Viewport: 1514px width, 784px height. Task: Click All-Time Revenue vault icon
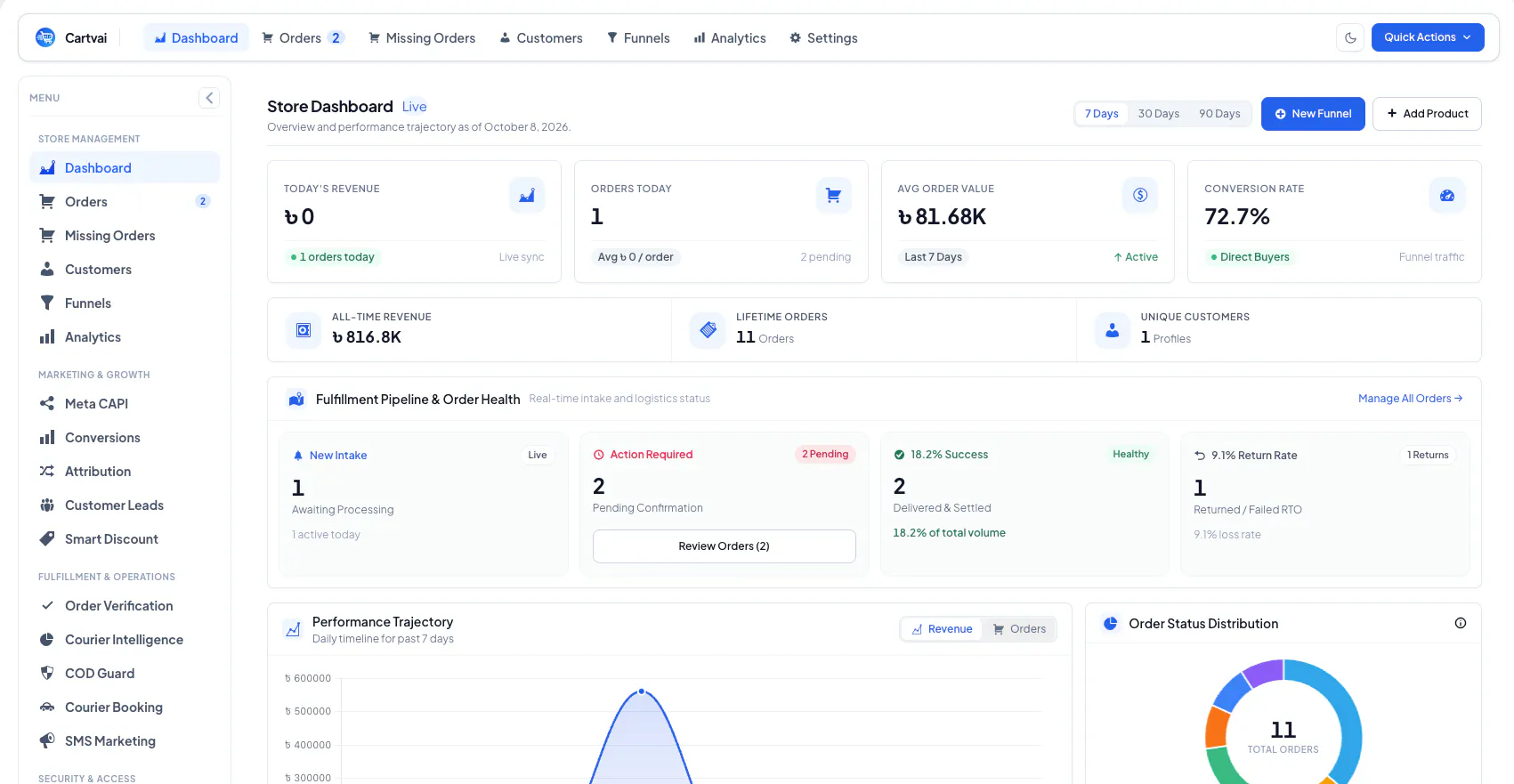pyautogui.click(x=304, y=330)
